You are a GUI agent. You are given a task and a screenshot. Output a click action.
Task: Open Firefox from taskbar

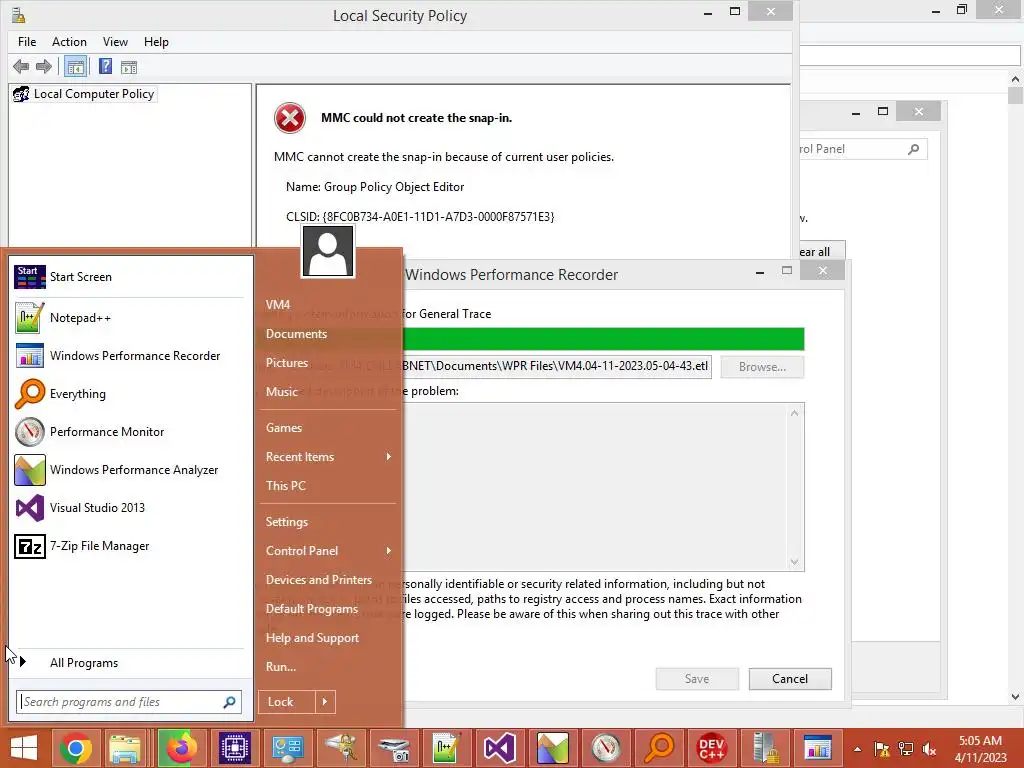(x=182, y=748)
